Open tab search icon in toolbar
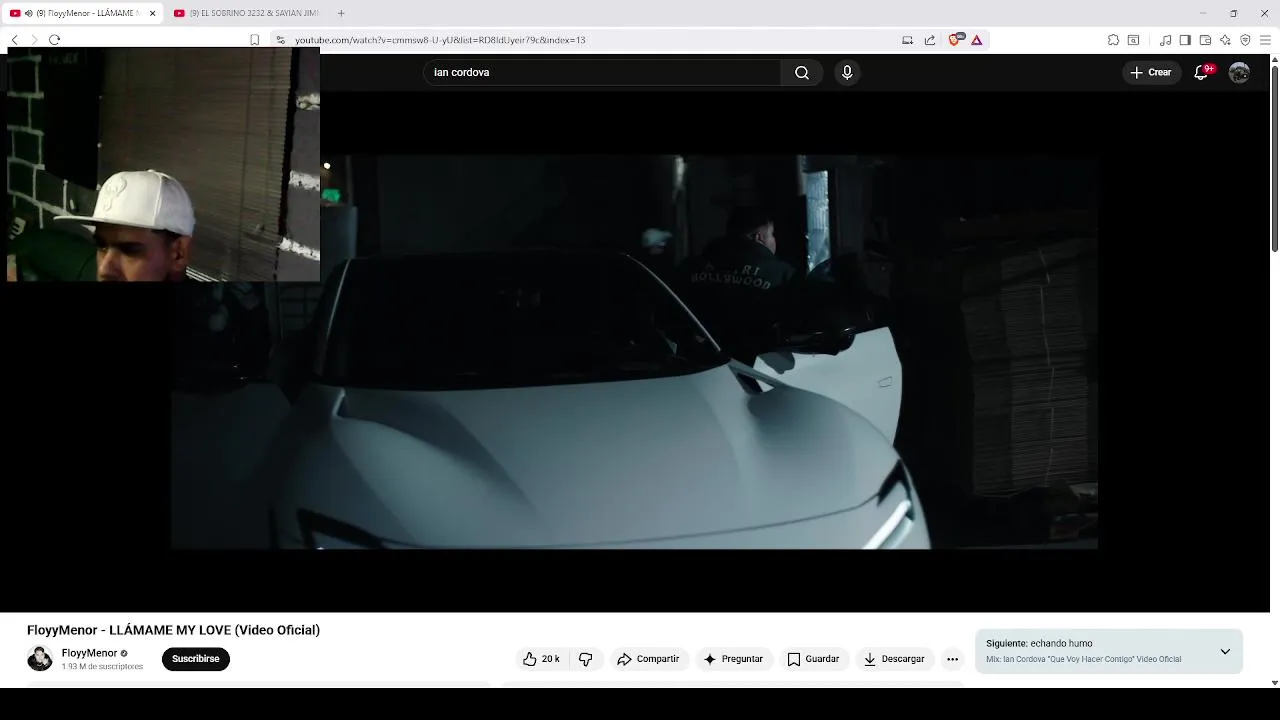 click(x=1133, y=40)
